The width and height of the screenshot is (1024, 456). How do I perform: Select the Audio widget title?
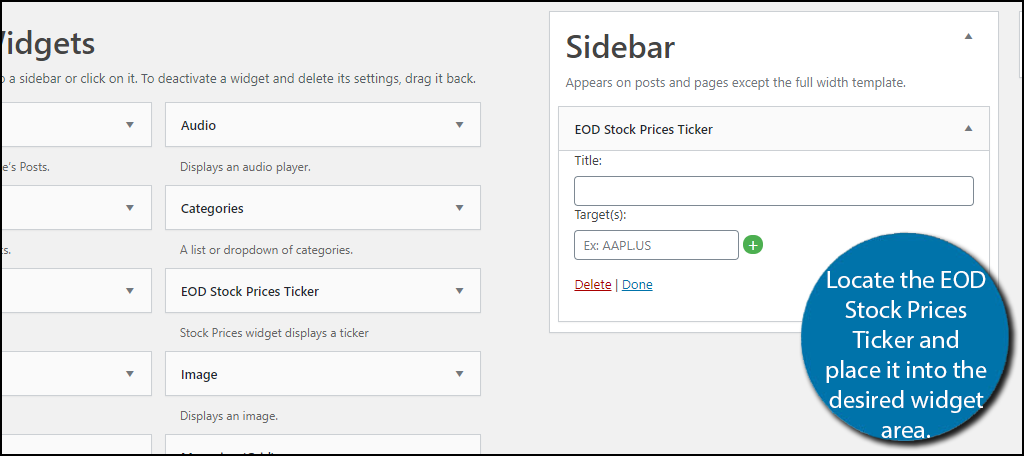[199, 125]
